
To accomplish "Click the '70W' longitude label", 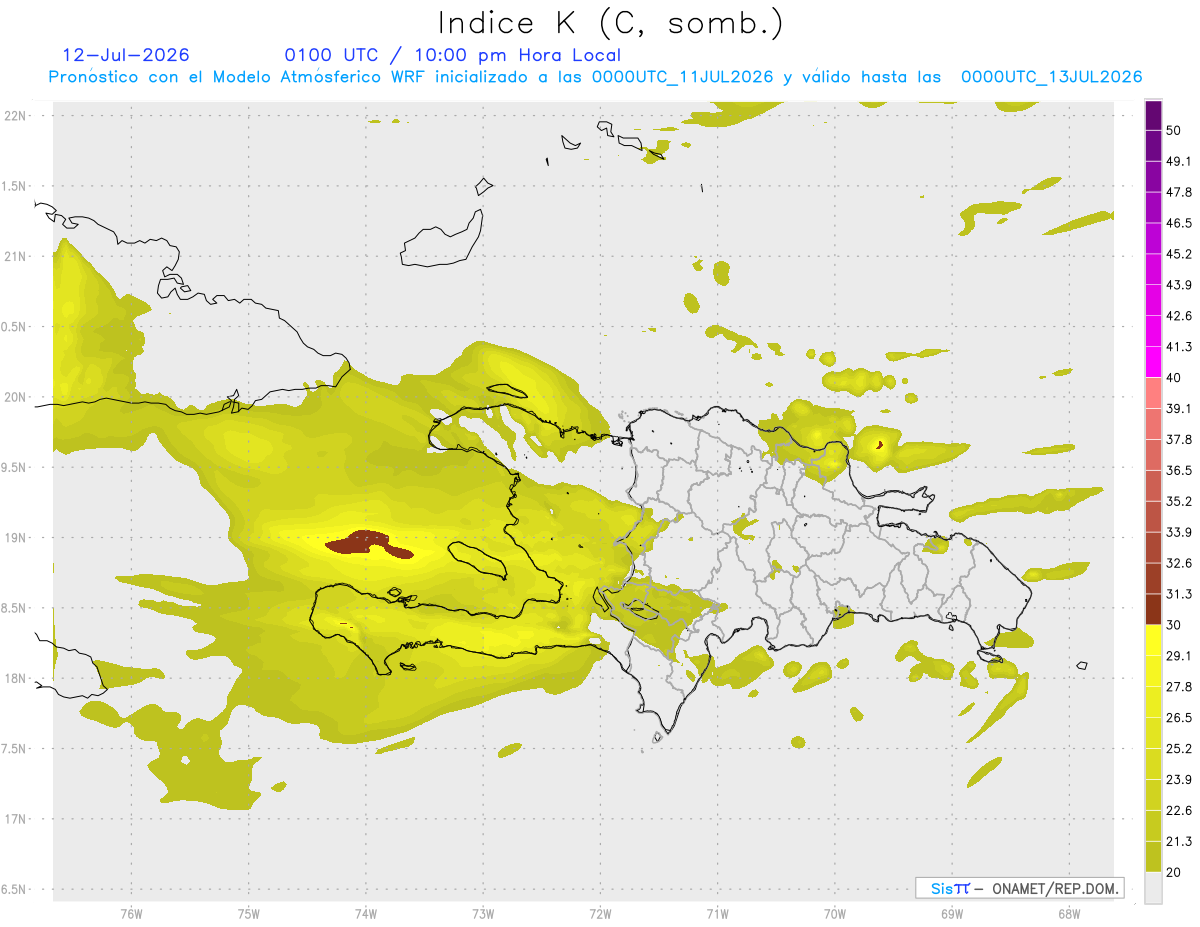I will pos(834,914).
